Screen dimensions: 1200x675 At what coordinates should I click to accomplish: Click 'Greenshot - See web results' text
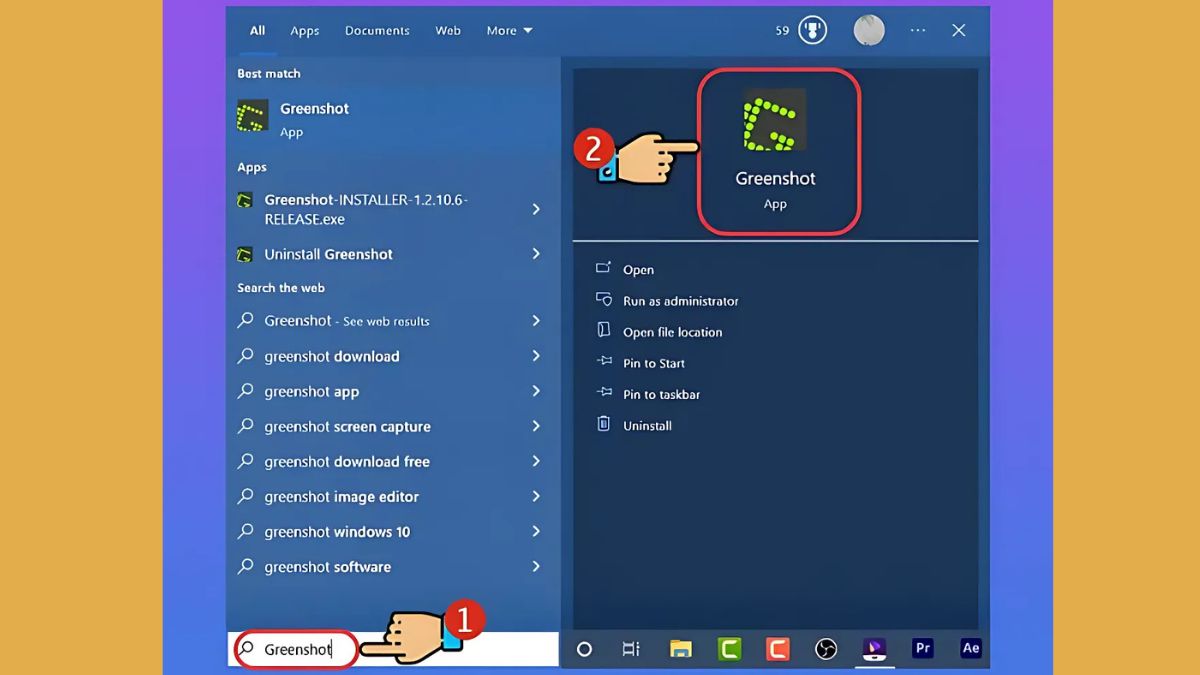pyautogui.click(x=346, y=321)
